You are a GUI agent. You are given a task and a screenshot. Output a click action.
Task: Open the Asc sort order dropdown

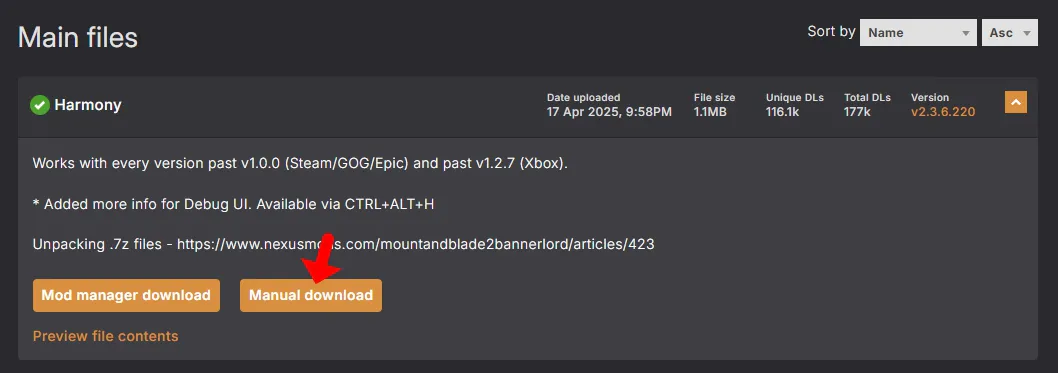(x=1009, y=32)
